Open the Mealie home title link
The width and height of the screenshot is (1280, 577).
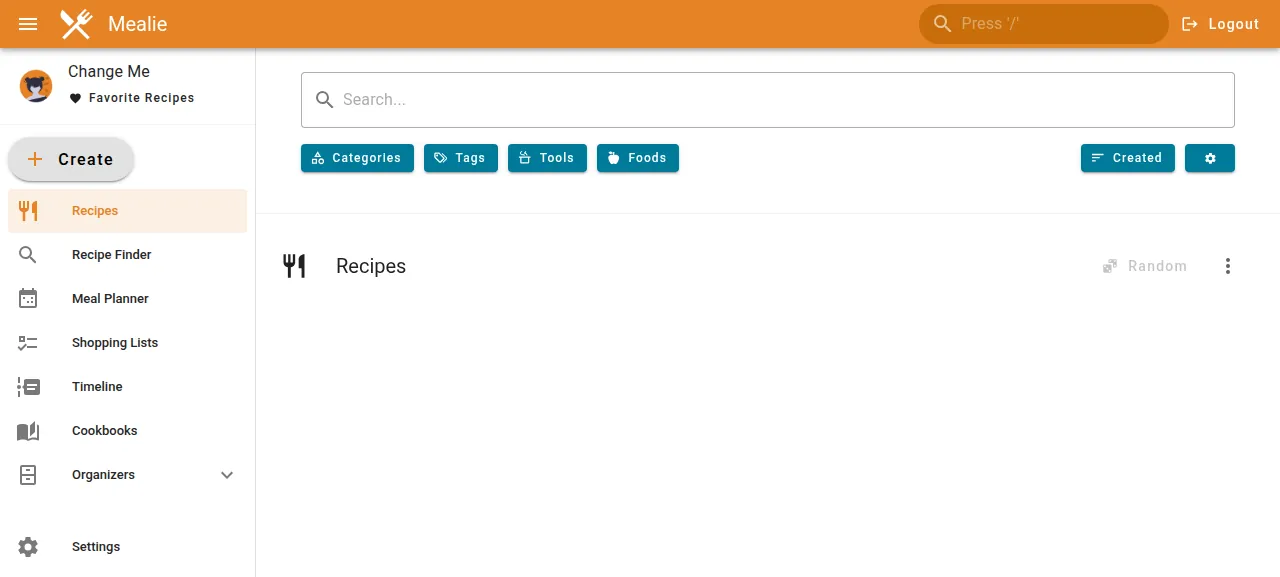pos(137,24)
